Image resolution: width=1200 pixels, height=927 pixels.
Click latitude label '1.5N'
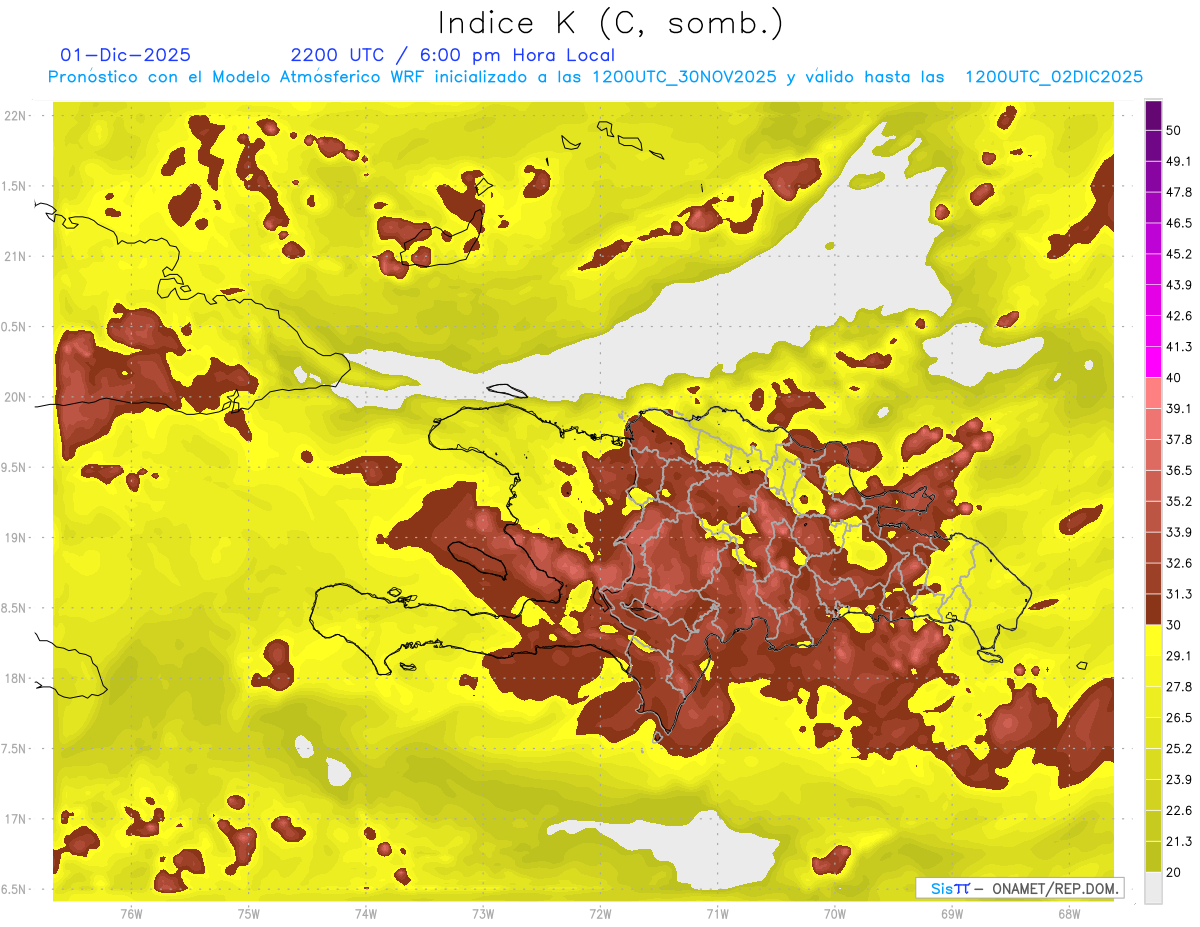tap(16, 186)
